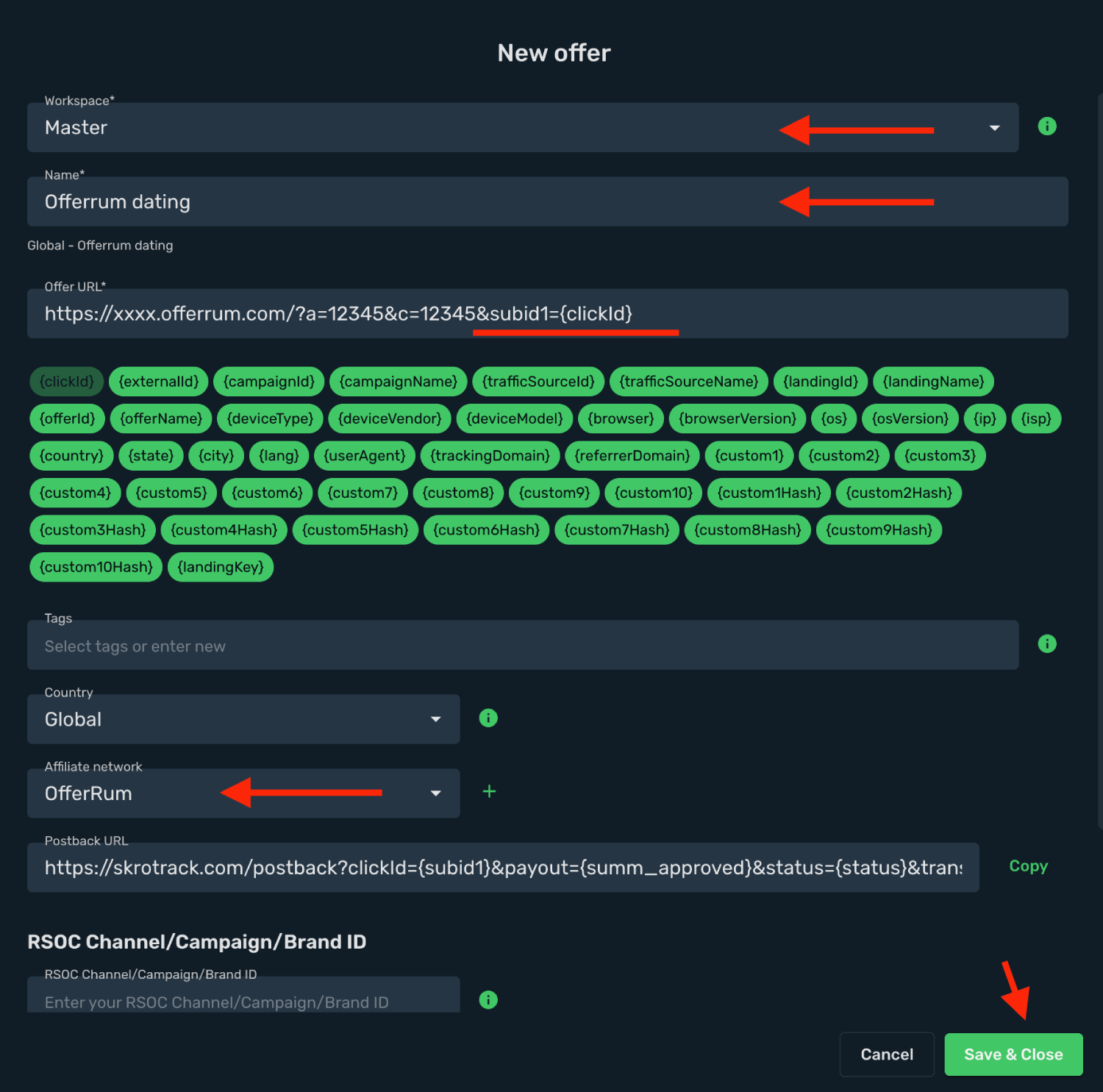Open the Workspace Master dropdown

tap(523, 128)
